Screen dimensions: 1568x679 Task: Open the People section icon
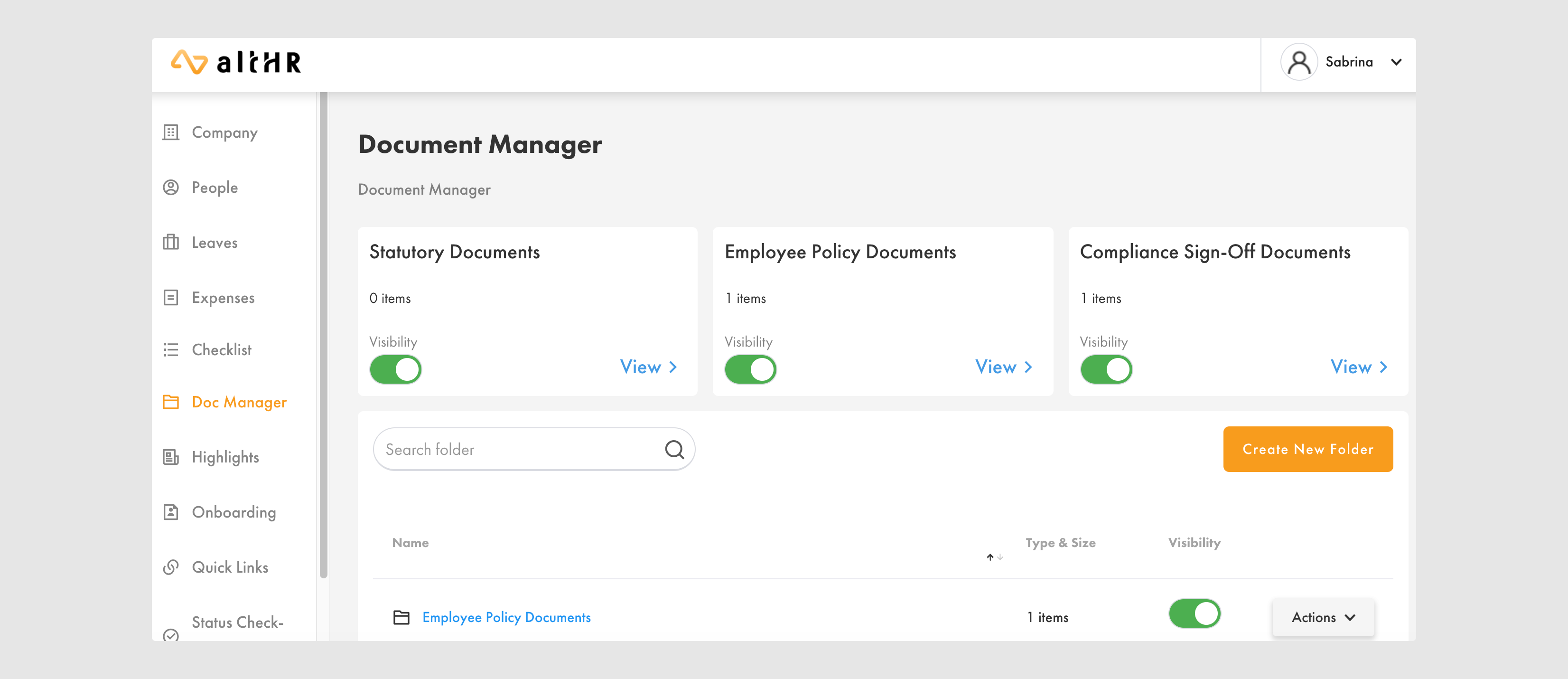pyautogui.click(x=171, y=187)
